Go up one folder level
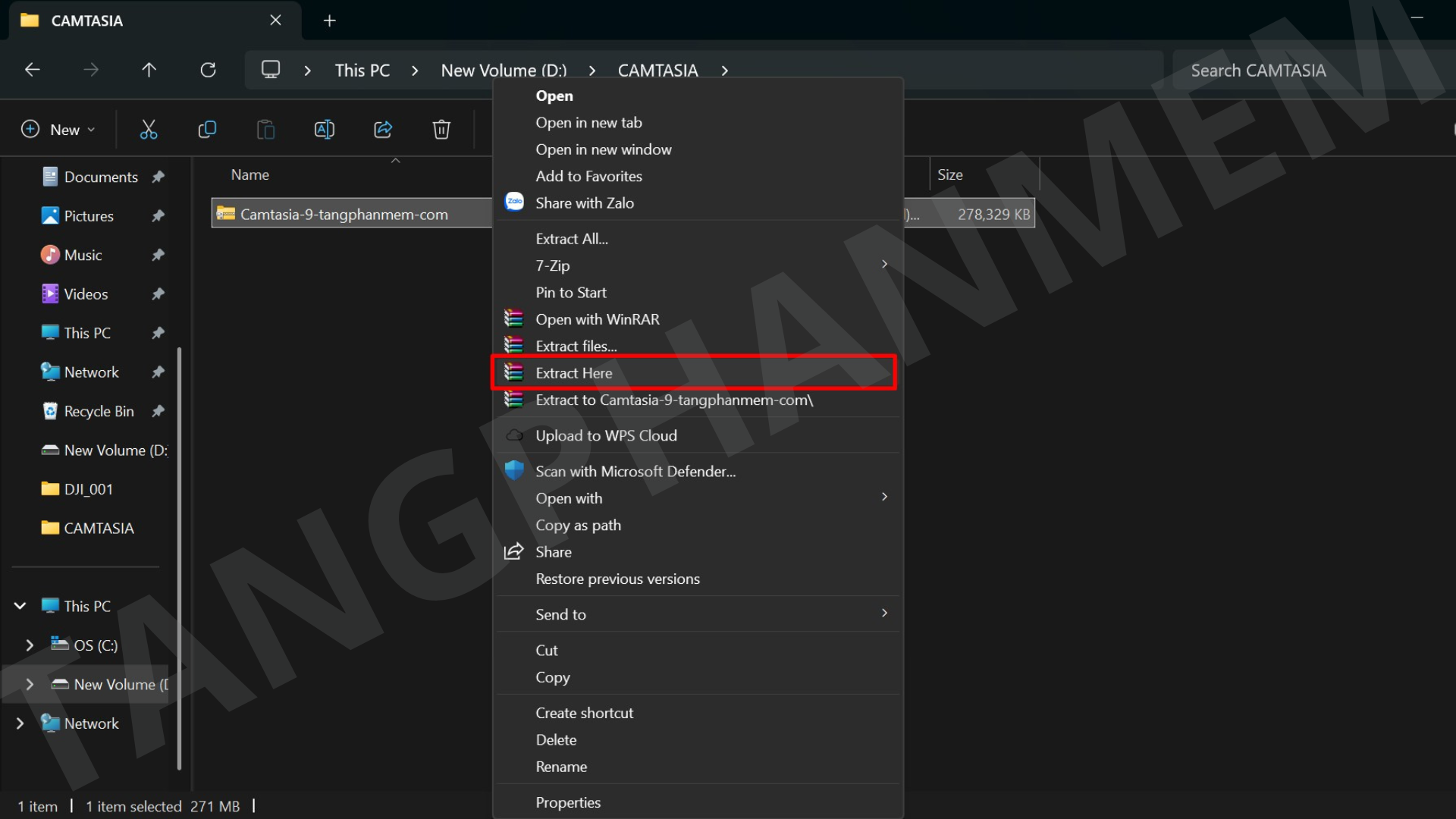Image resolution: width=1456 pixels, height=819 pixels. 149,70
